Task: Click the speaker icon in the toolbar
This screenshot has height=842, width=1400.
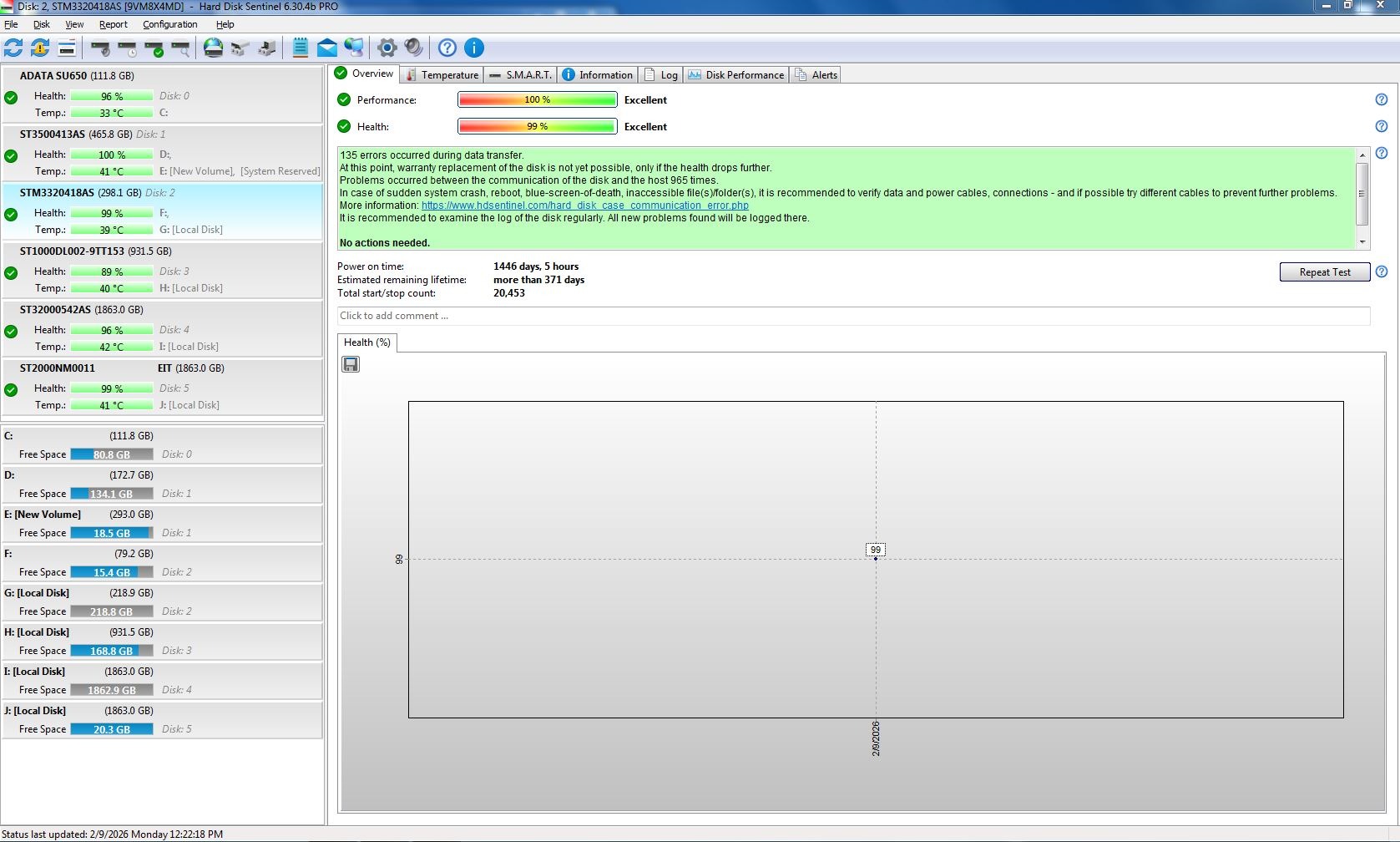Action: pyautogui.click(x=413, y=48)
